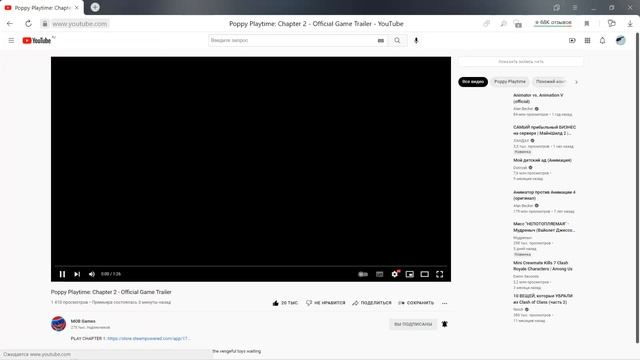Open the account avatar menu
Image resolution: width=640 pixels, height=360 pixels.
(620, 40)
